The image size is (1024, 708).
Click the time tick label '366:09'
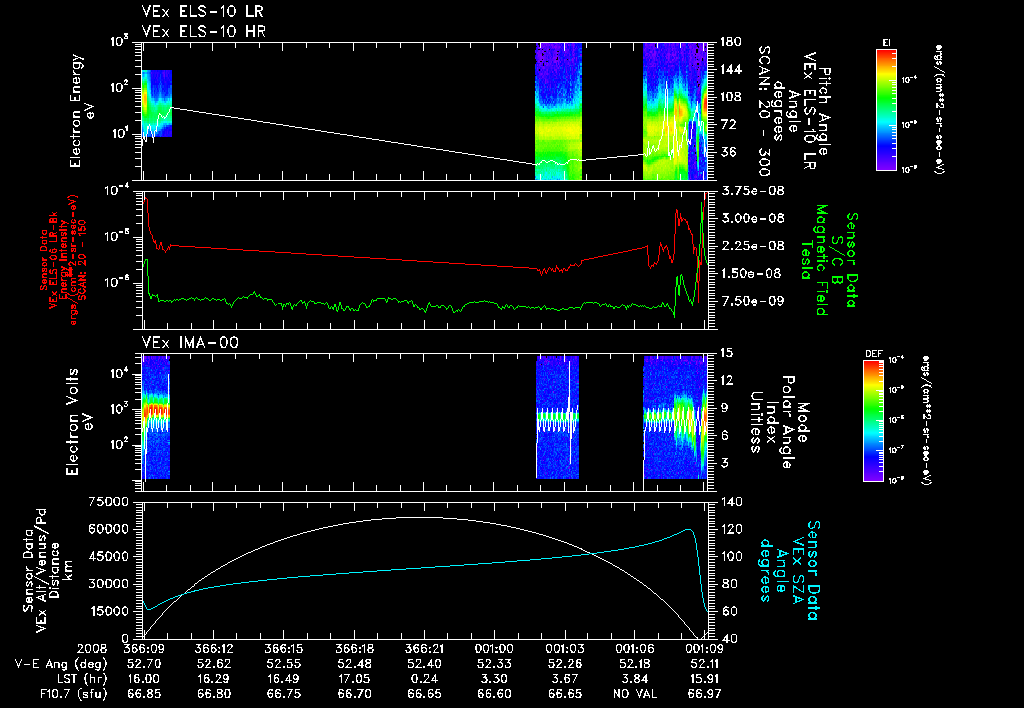[144, 649]
